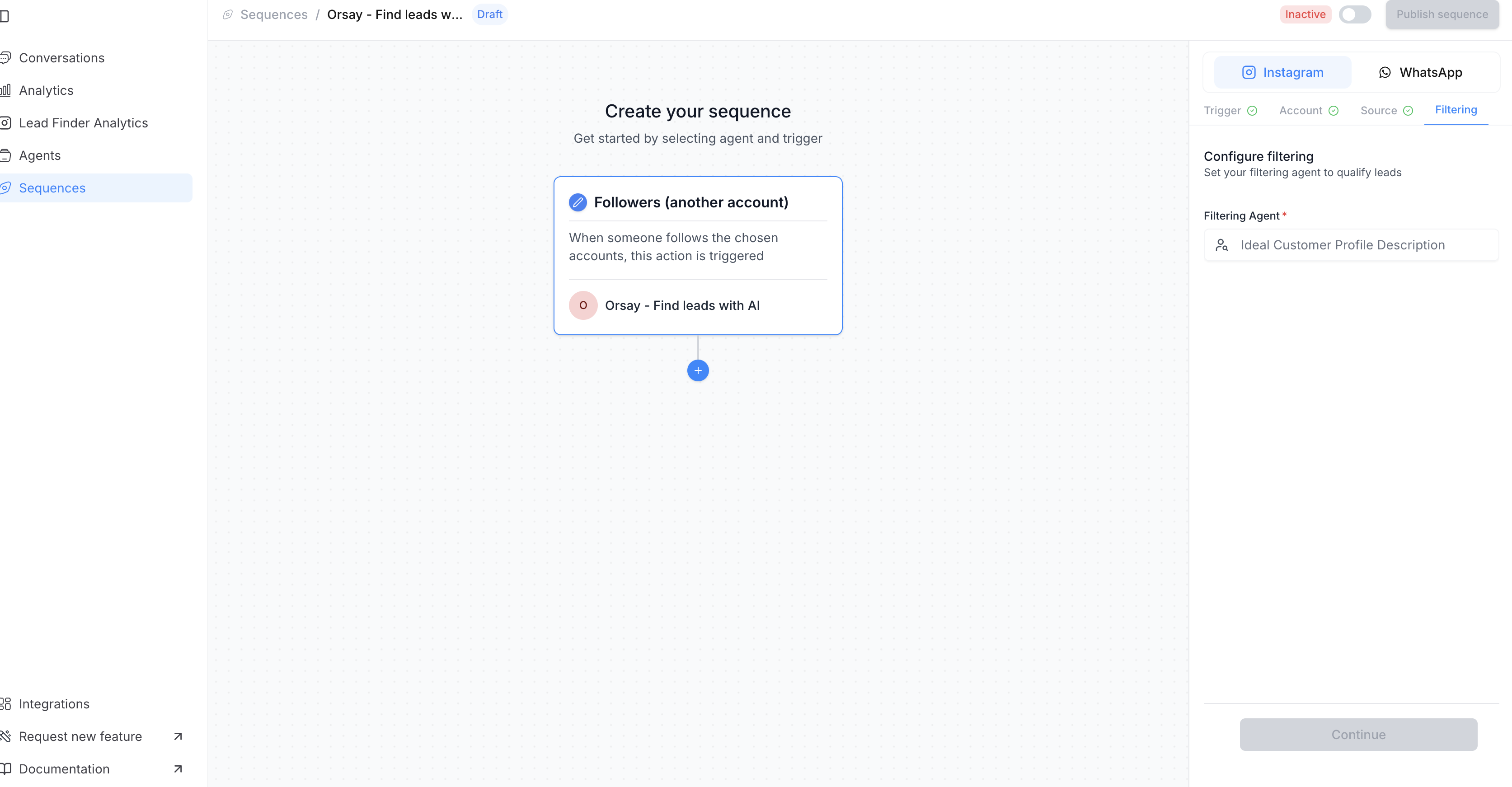
Task: Click the Sequences breadcrumb icon
Action: (228, 14)
